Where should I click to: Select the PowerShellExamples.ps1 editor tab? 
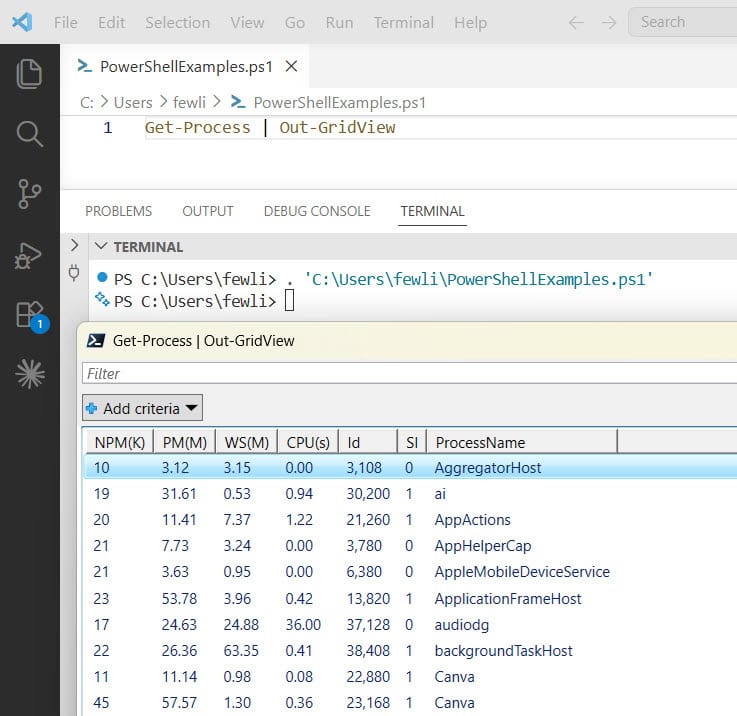click(x=186, y=66)
